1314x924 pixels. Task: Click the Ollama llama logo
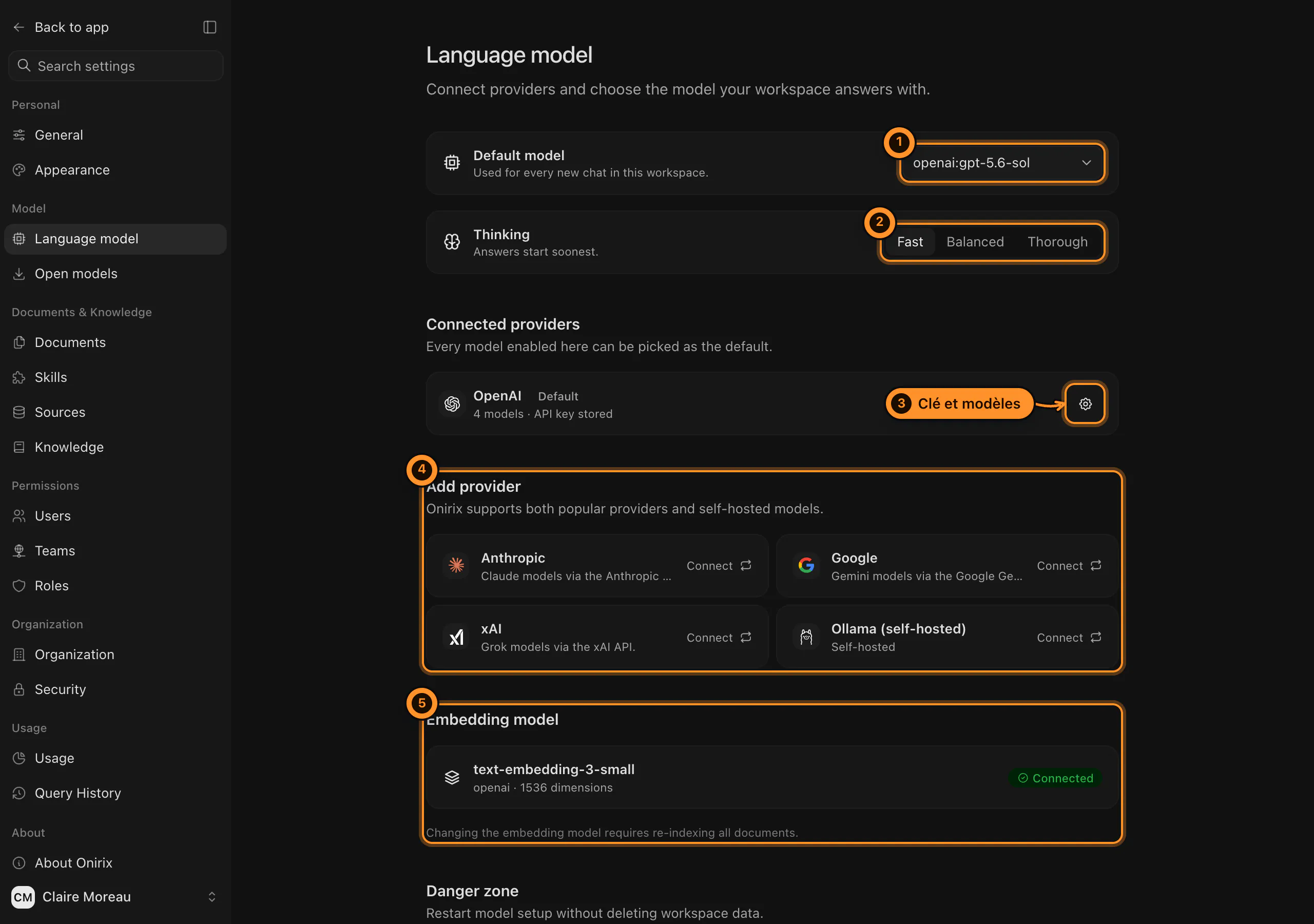(x=806, y=637)
